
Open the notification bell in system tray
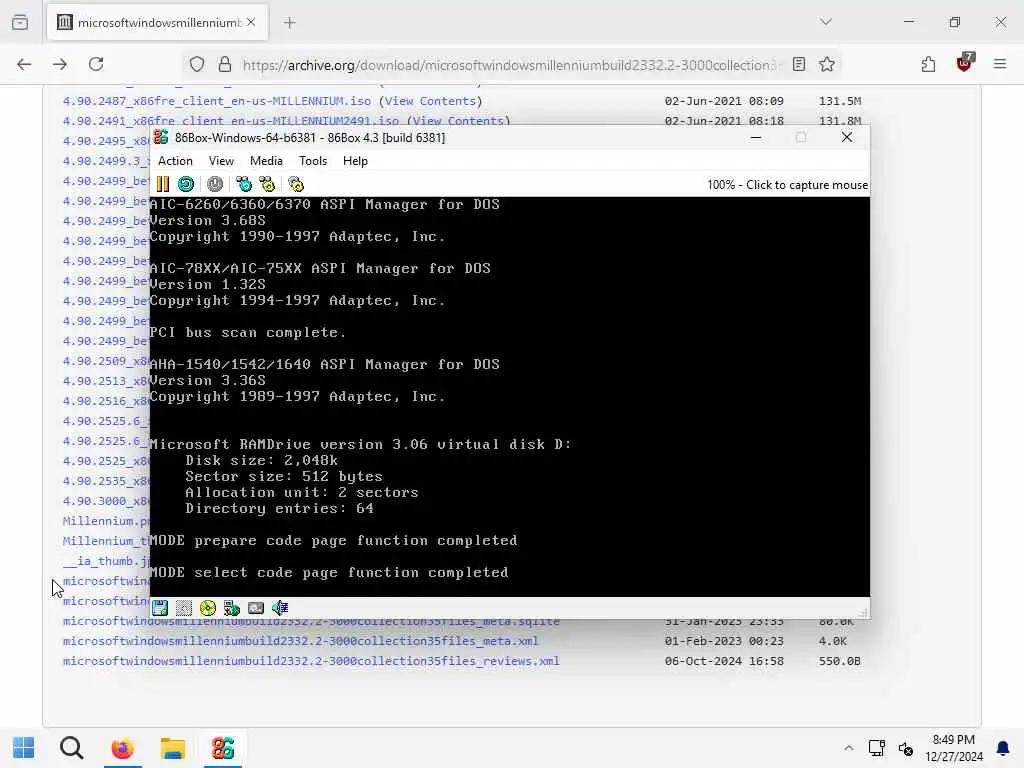(1003, 748)
